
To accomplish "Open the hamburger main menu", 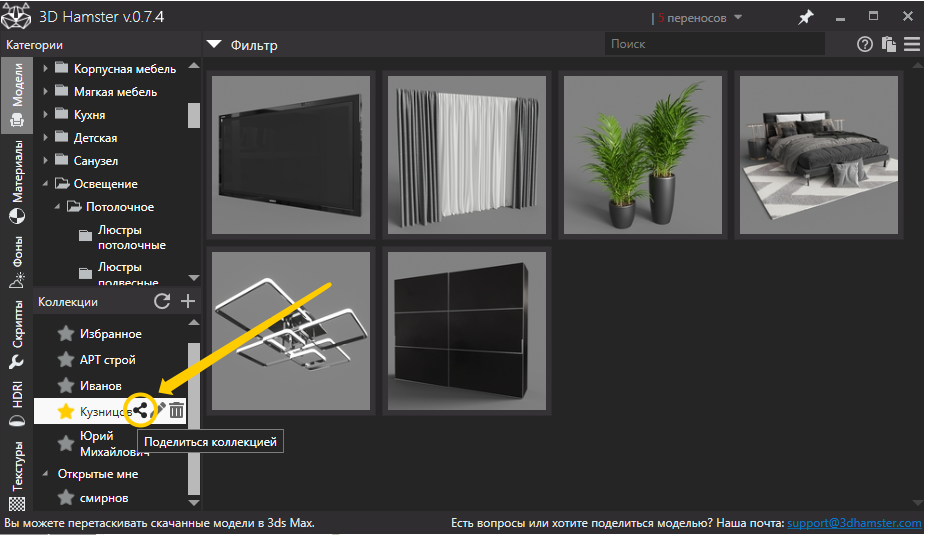I will [912, 44].
